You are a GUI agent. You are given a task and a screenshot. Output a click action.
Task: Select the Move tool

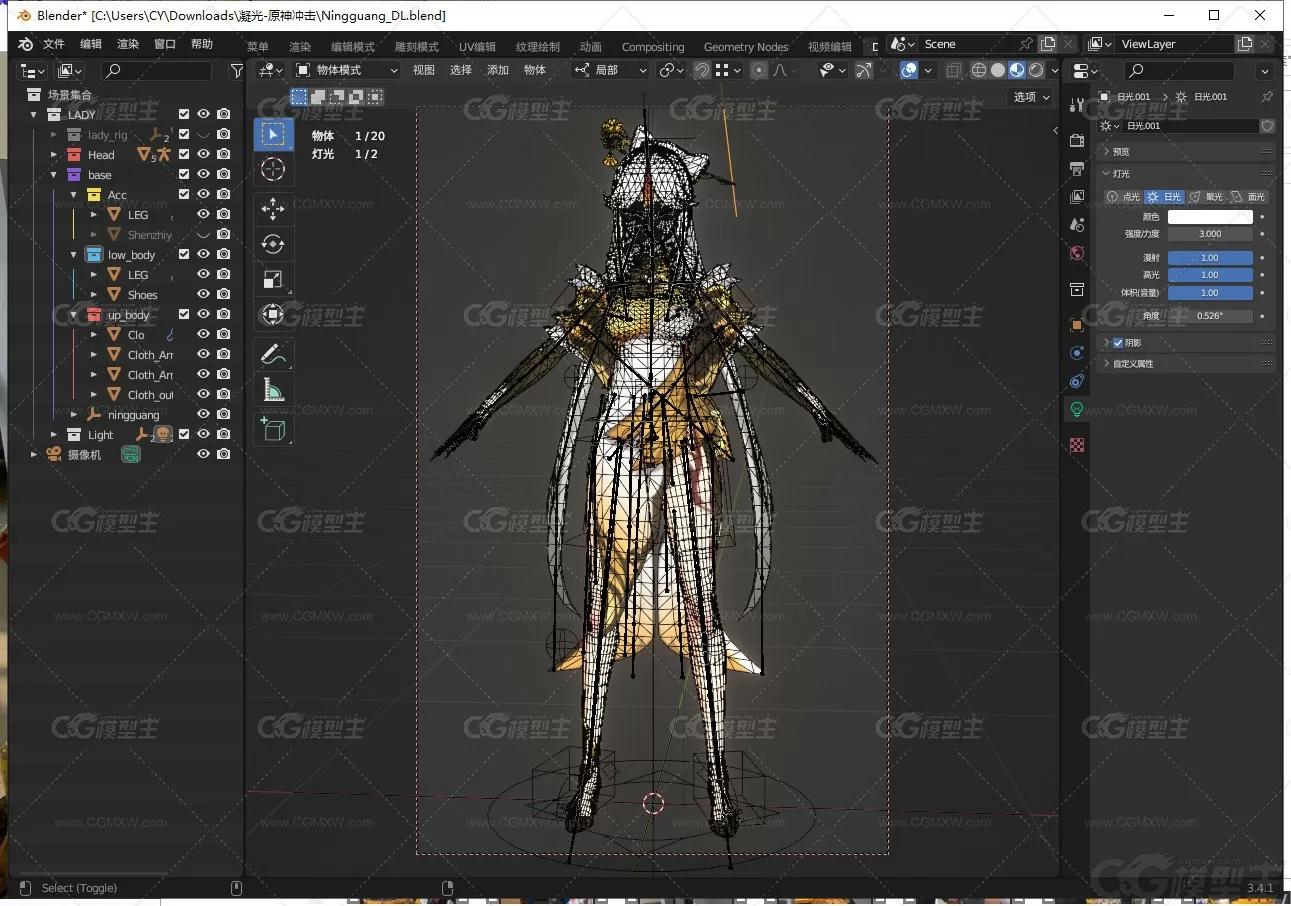pyautogui.click(x=273, y=208)
